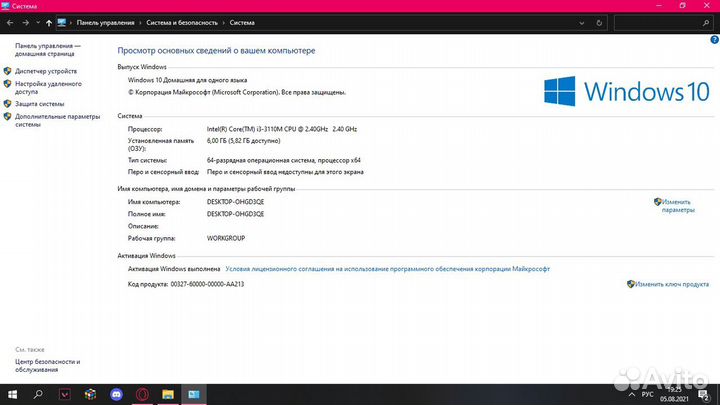Open 'Диспетчер устройств' link
720x405 pixels.
click(46, 71)
